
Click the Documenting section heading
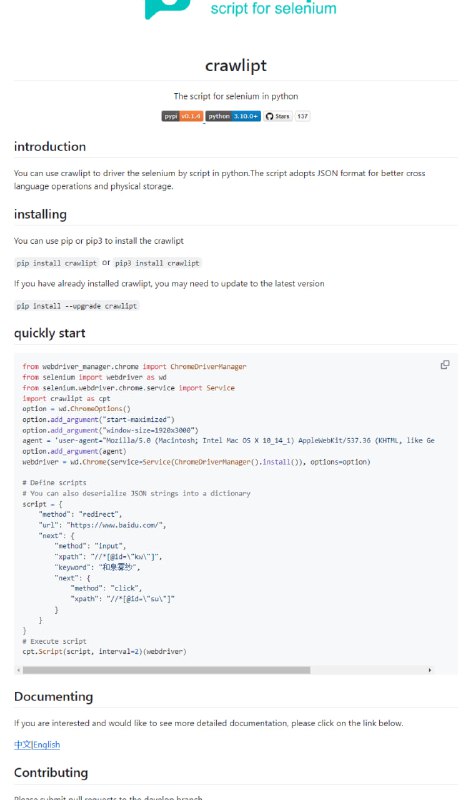coord(54,697)
